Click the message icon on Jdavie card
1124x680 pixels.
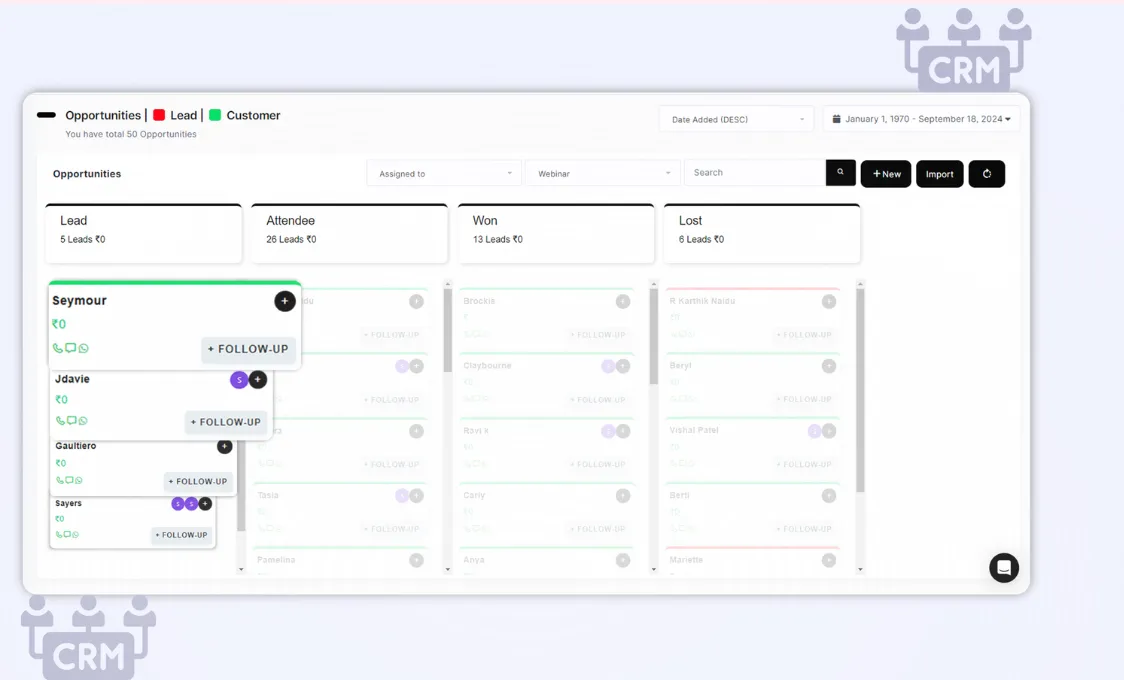point(71,421)
